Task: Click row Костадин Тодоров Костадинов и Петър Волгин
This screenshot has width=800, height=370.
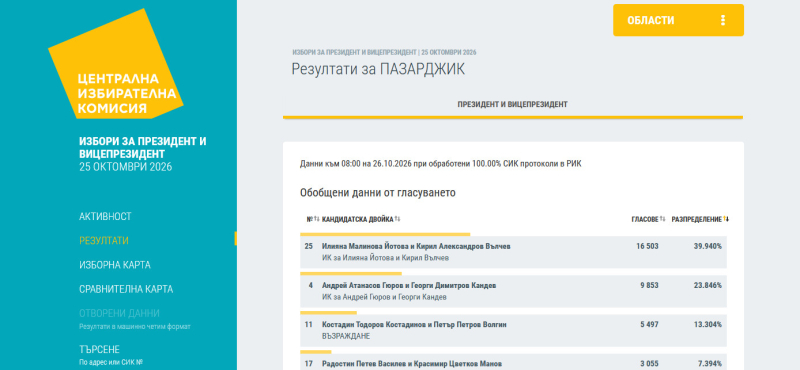Action: (513, 331)
